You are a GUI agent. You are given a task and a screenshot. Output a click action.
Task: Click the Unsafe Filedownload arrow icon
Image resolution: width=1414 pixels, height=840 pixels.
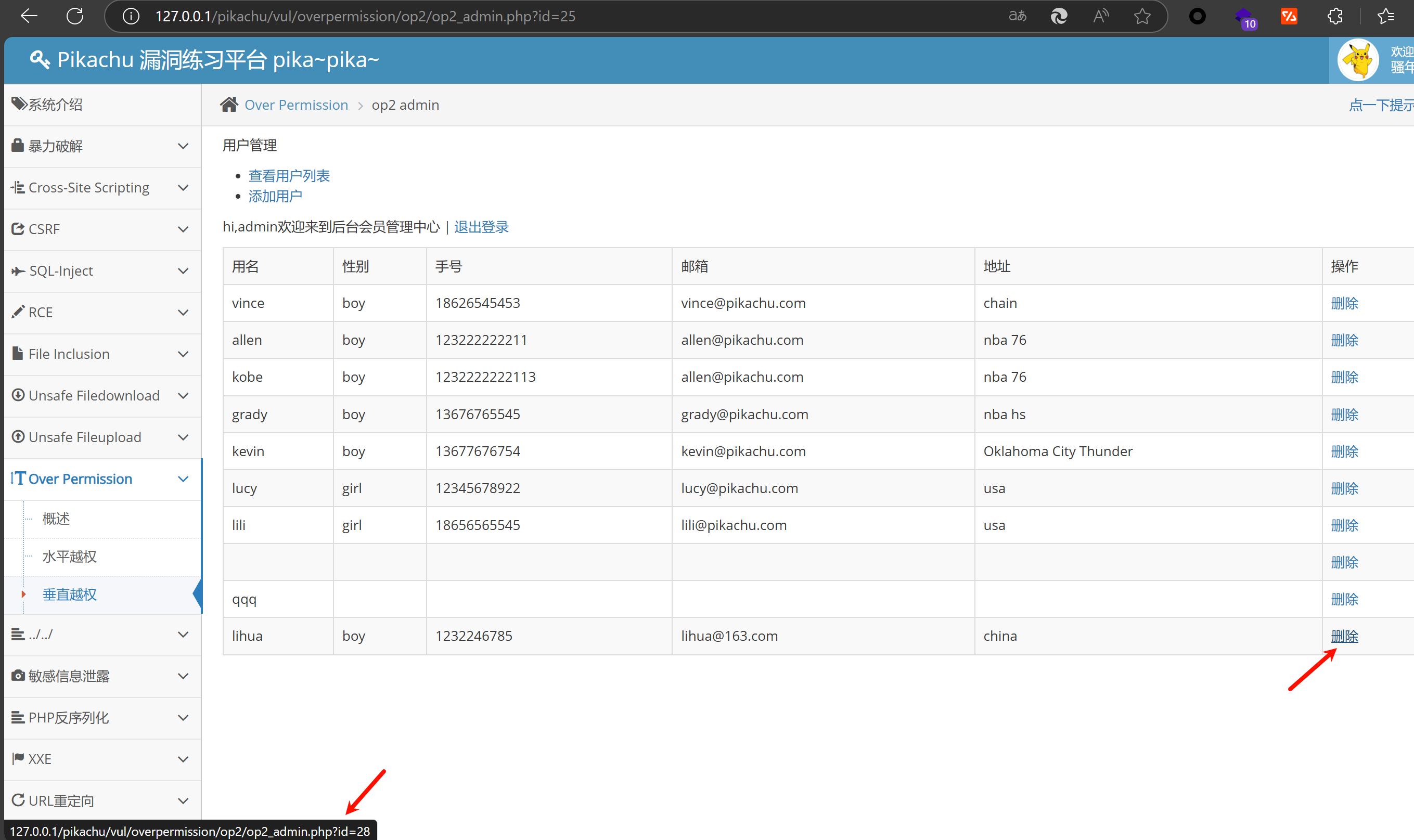18,395
